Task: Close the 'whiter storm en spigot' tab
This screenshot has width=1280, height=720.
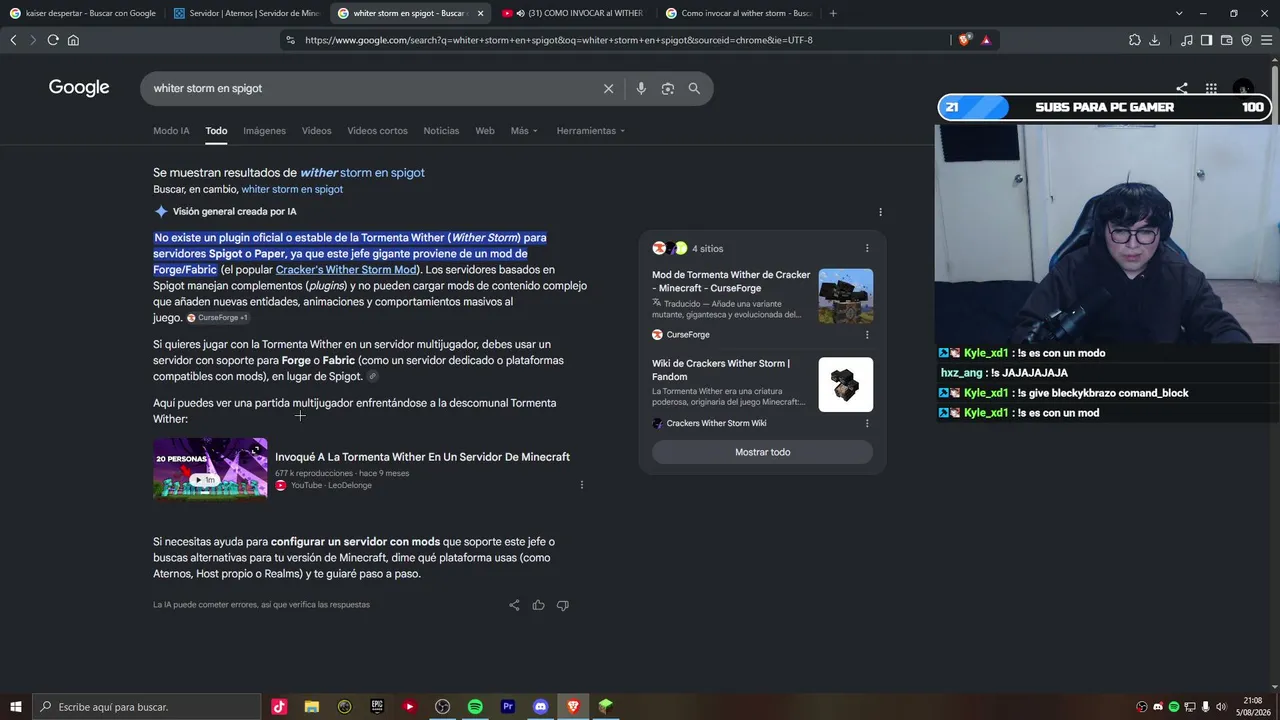Action: (x=480, y=13)
